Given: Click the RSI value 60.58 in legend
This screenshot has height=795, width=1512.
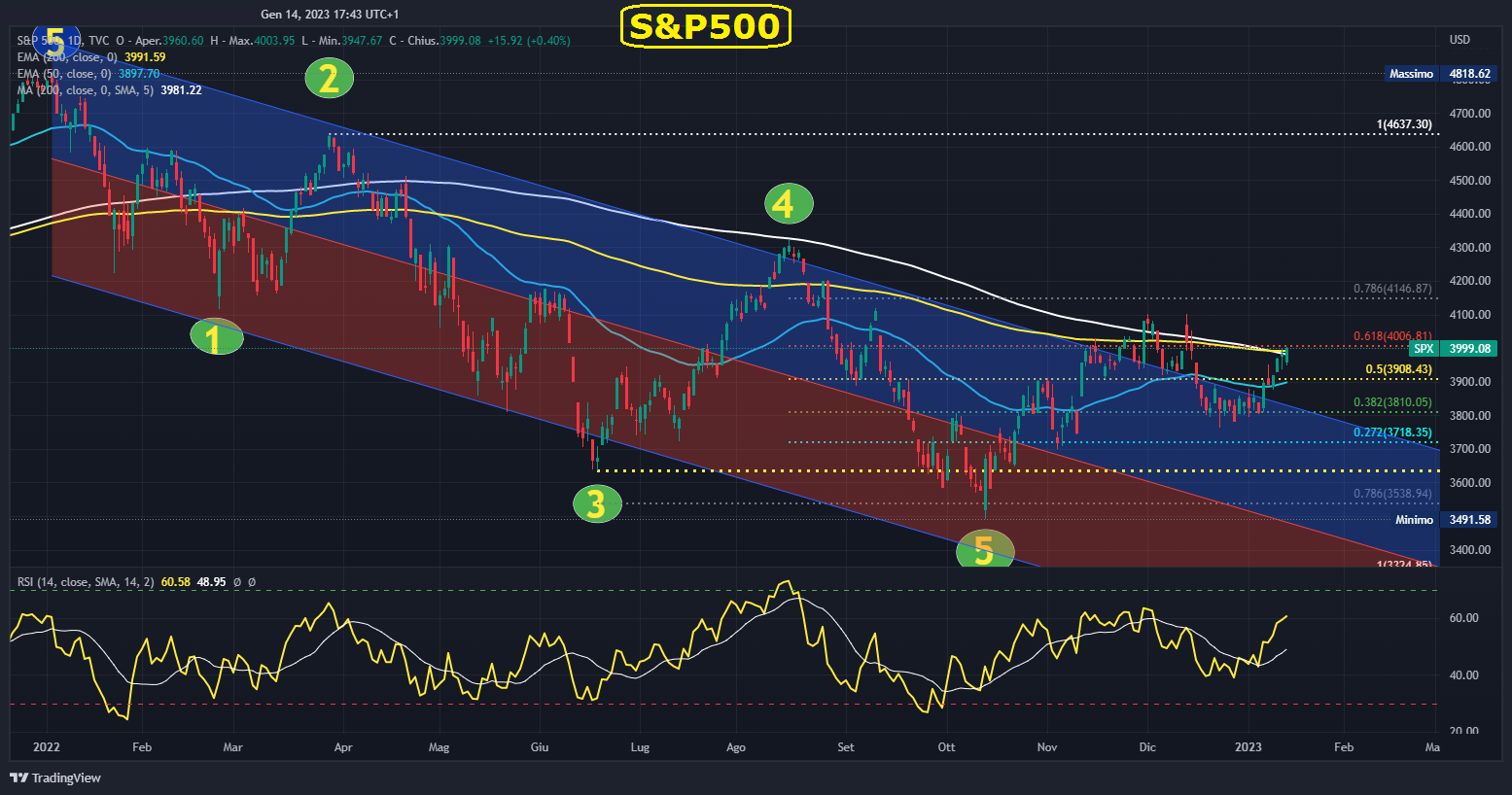Looking at the screenshot, I should tap(175, 582).
